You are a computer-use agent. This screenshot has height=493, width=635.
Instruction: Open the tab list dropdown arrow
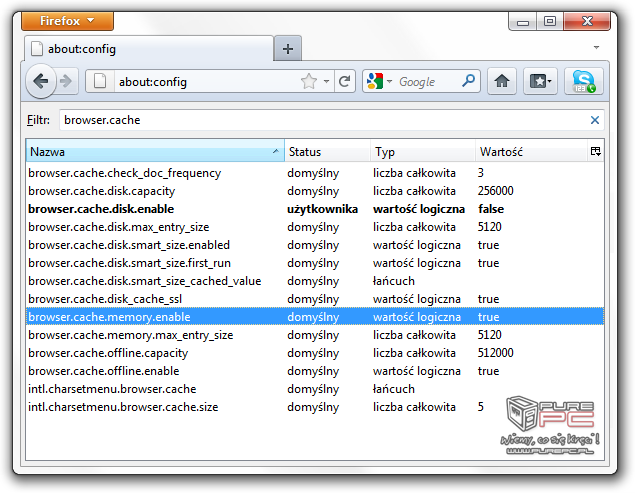click(596, 47)
